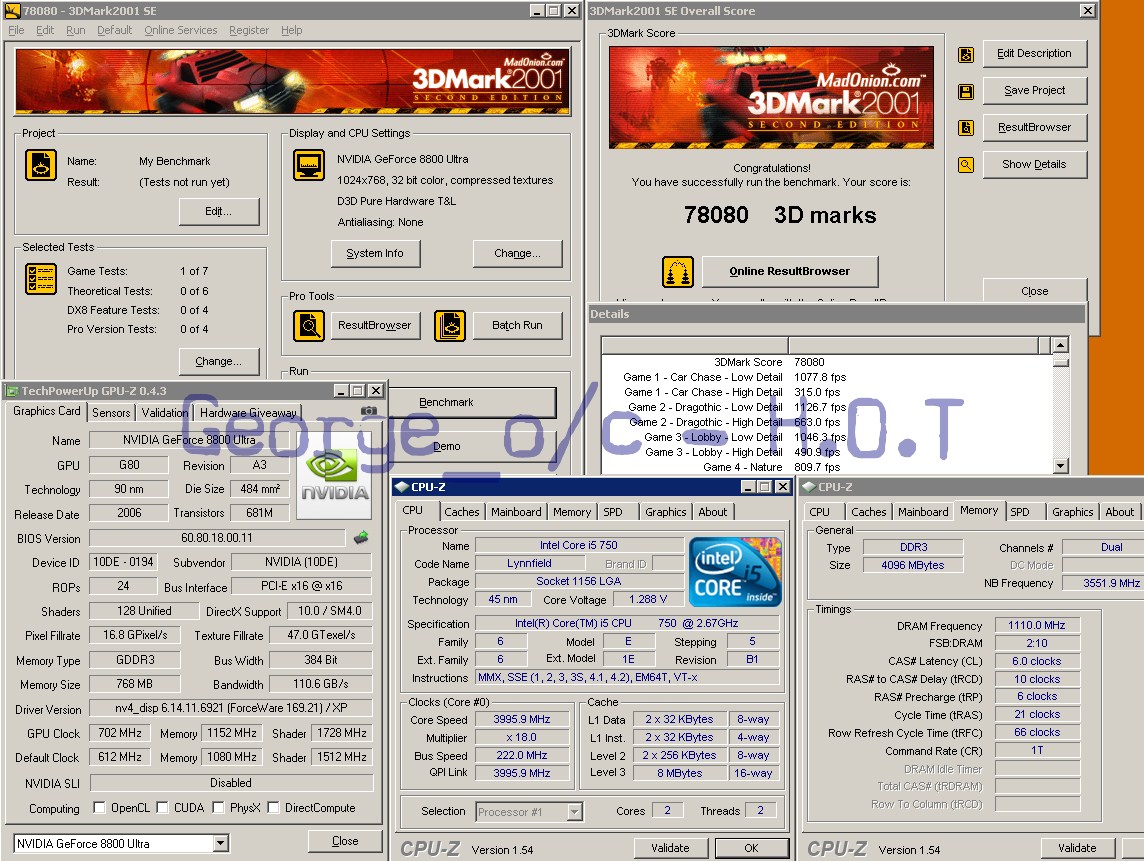This screenshot has width=1144, height=861.
Task: Toggle the DirectCompute checkbox in GPU-Z
Action: tap(274, 807)
